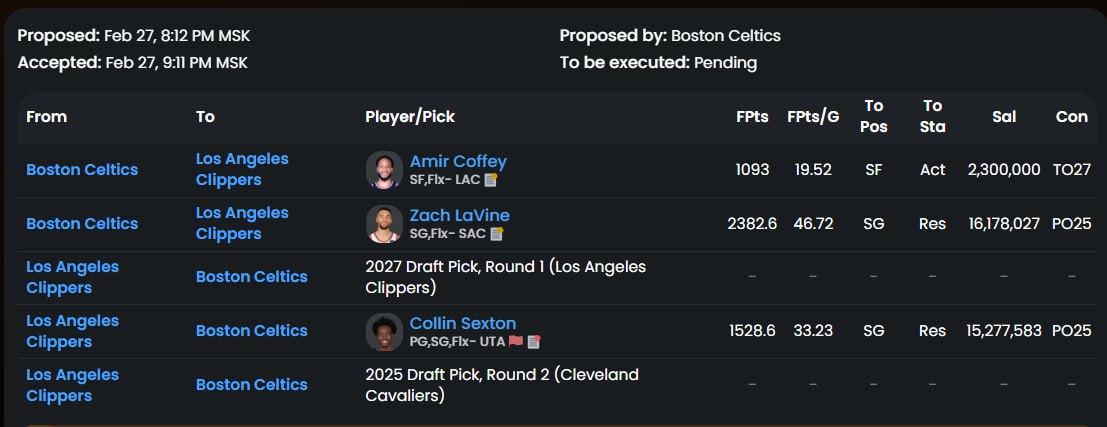1107x427 pixels.
Task: Open Amir Coffey's player notes icon
Action: pos(491,179)
